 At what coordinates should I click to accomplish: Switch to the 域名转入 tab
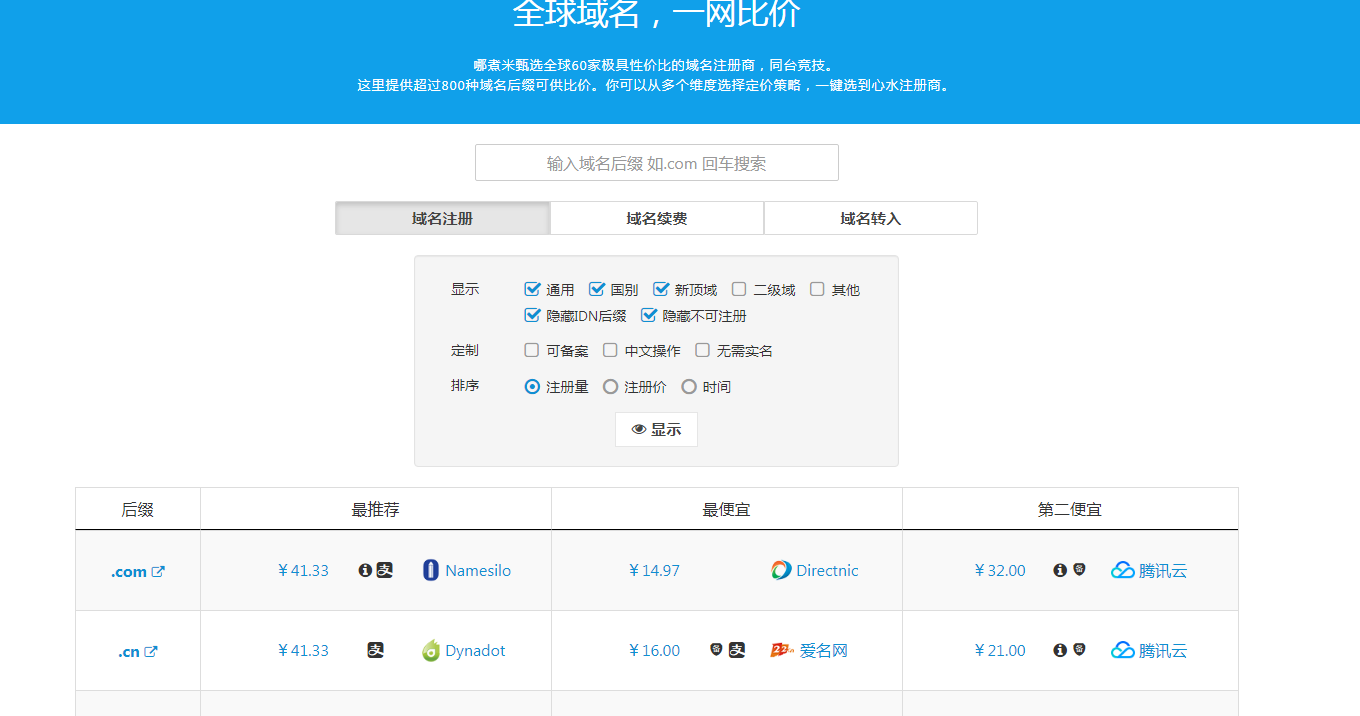[870, 218]
